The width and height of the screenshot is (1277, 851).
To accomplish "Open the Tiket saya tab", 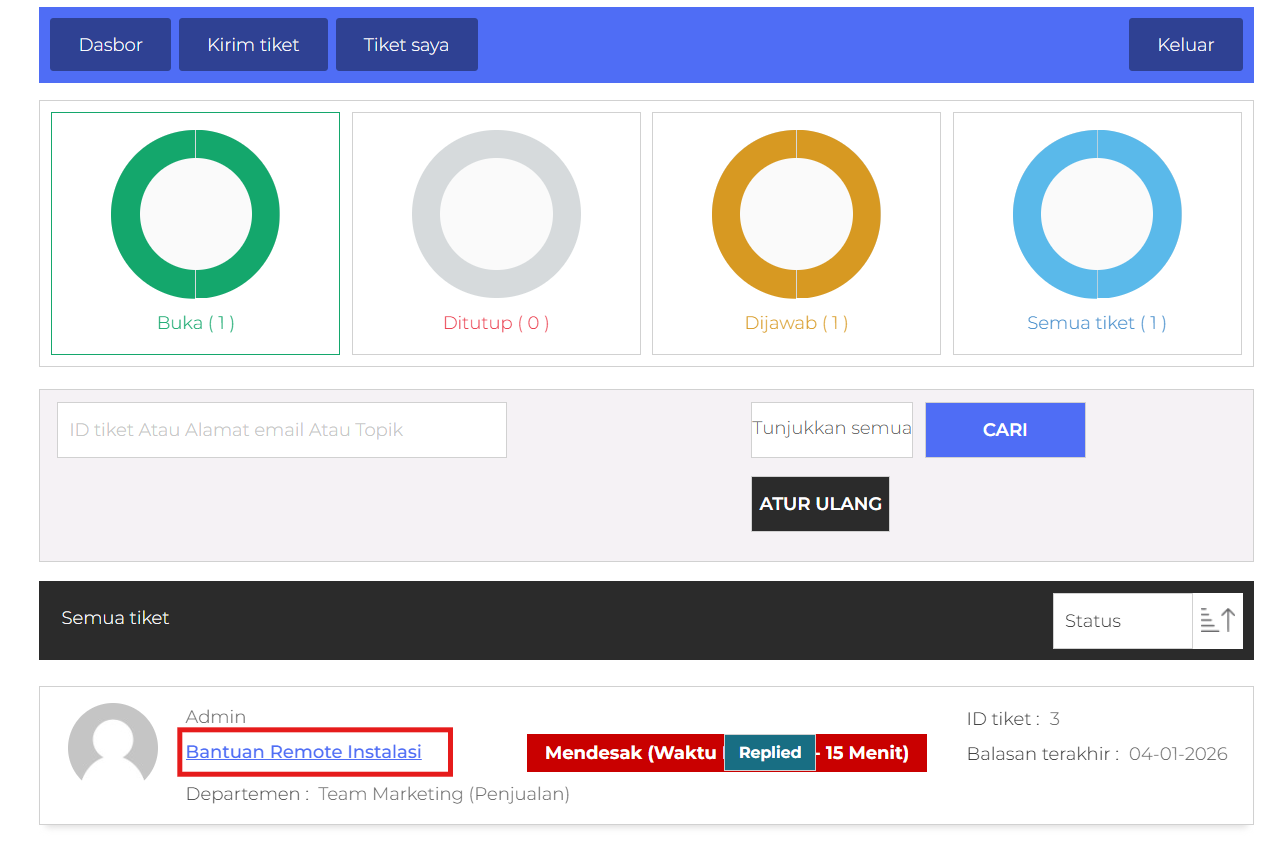I will click(406, 45).
